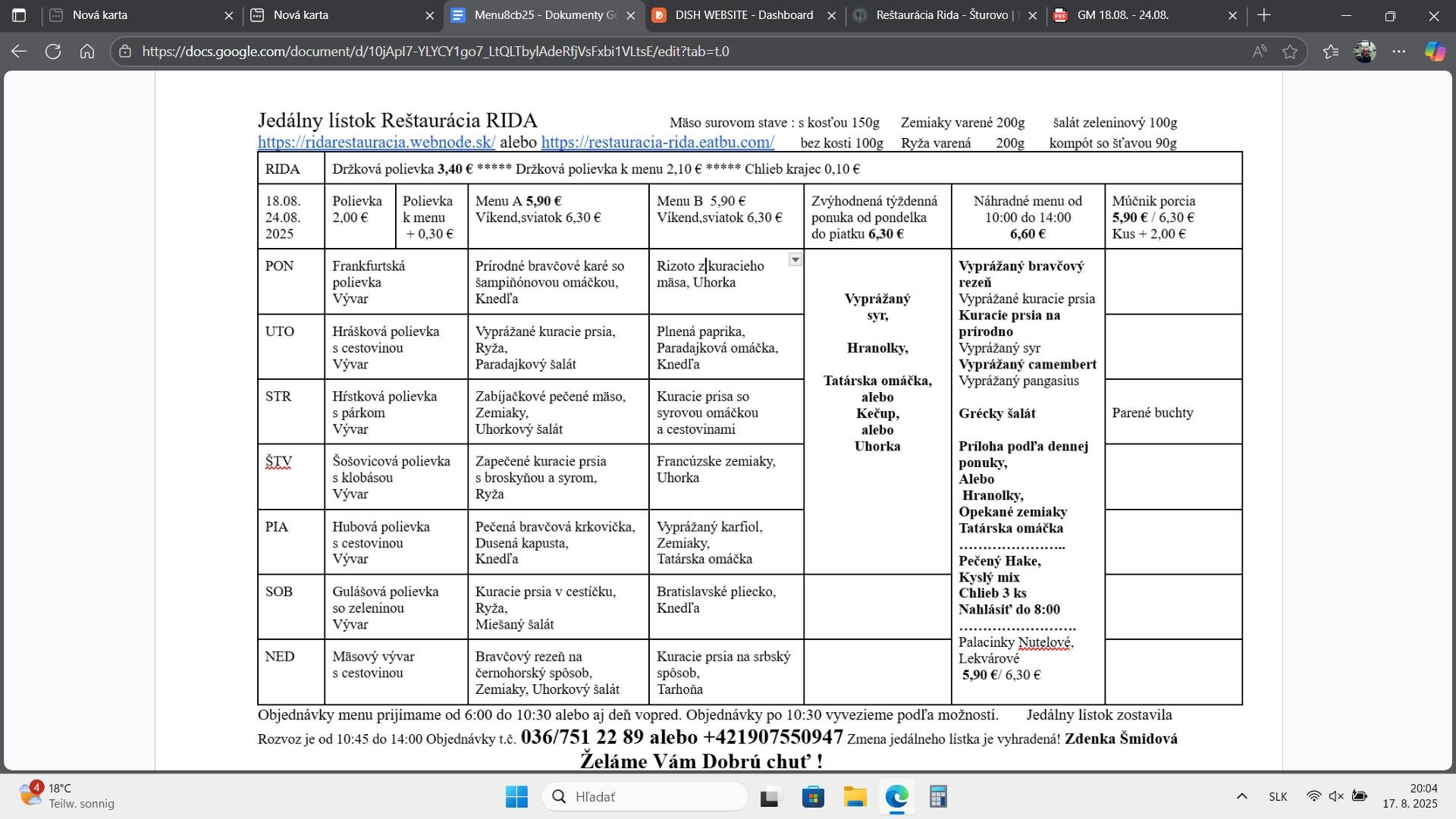Change the SLK keyboard language
Screen dimensions: 1456x819
point(1278,797)
